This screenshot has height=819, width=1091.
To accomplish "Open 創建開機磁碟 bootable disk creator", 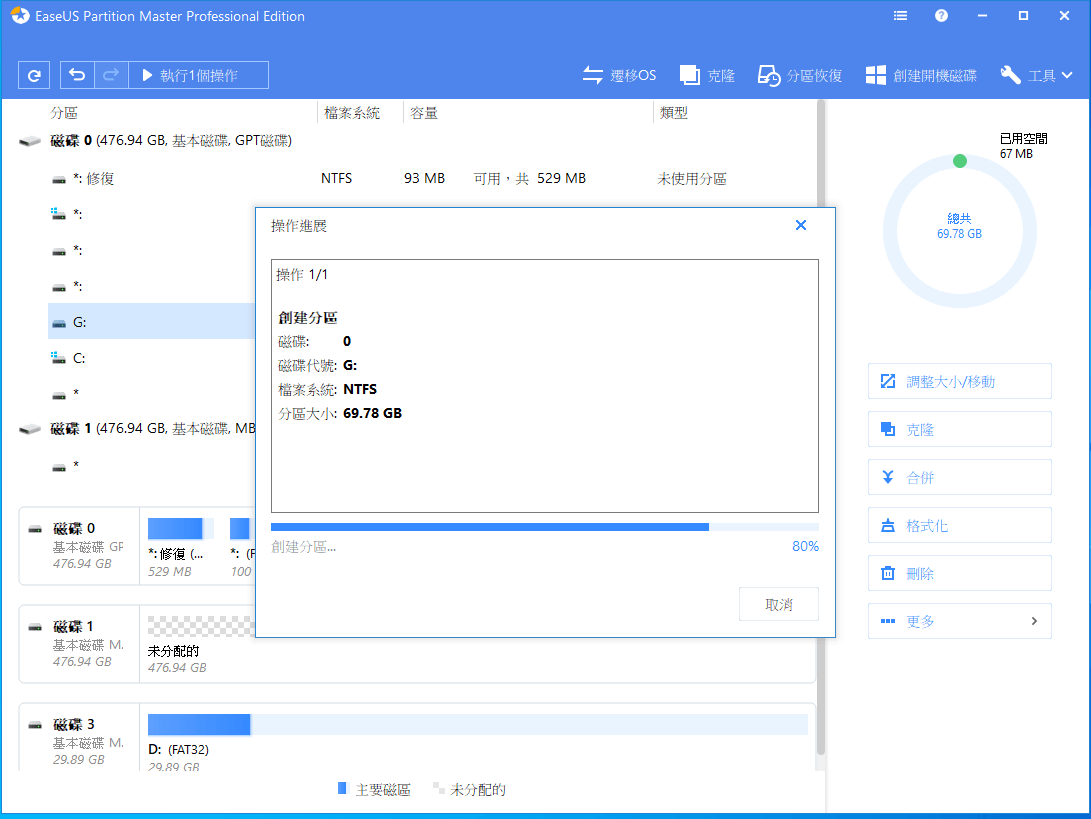I will point(921,75).
